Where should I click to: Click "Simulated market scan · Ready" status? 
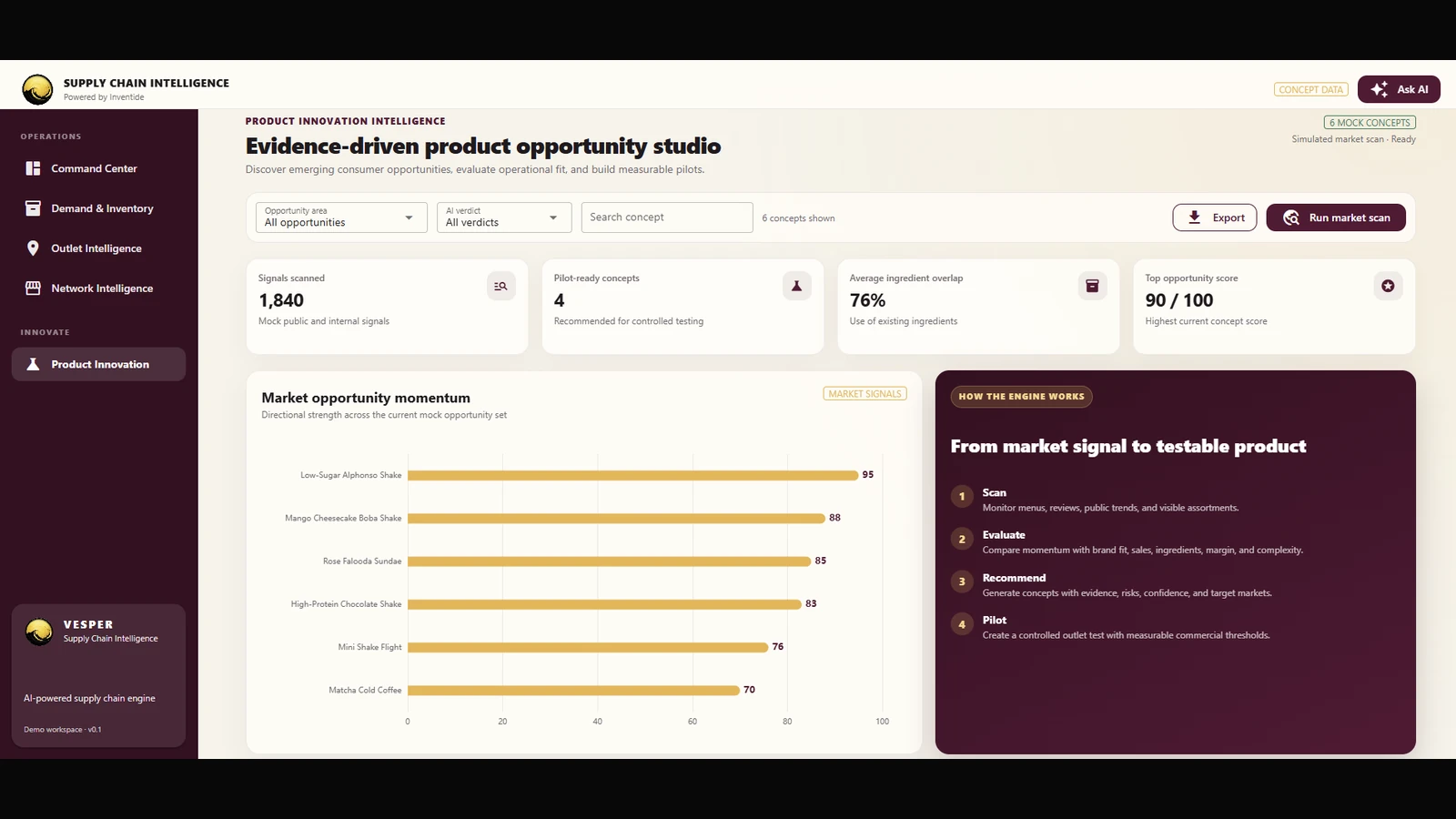tap(1353, 139)
